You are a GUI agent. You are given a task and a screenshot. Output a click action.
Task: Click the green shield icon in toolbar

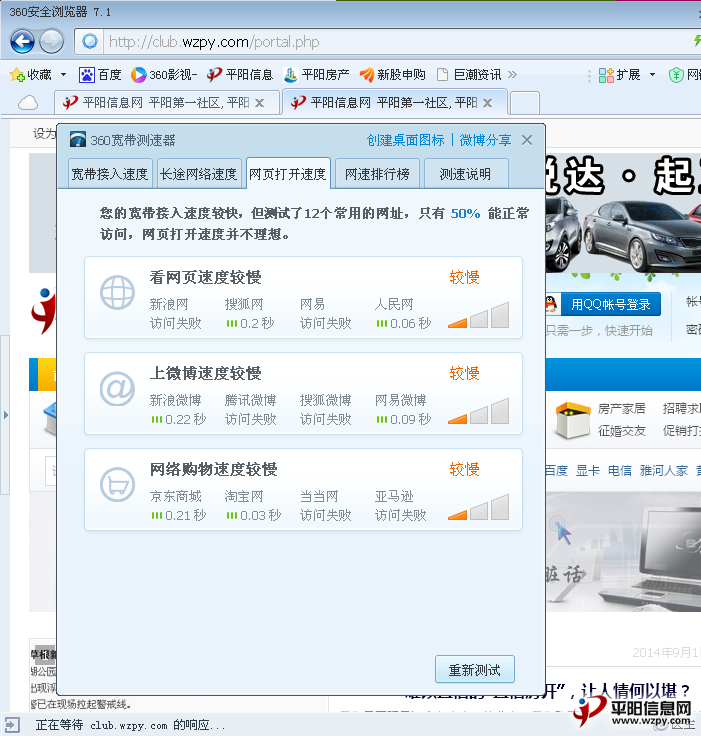point(676,75)
